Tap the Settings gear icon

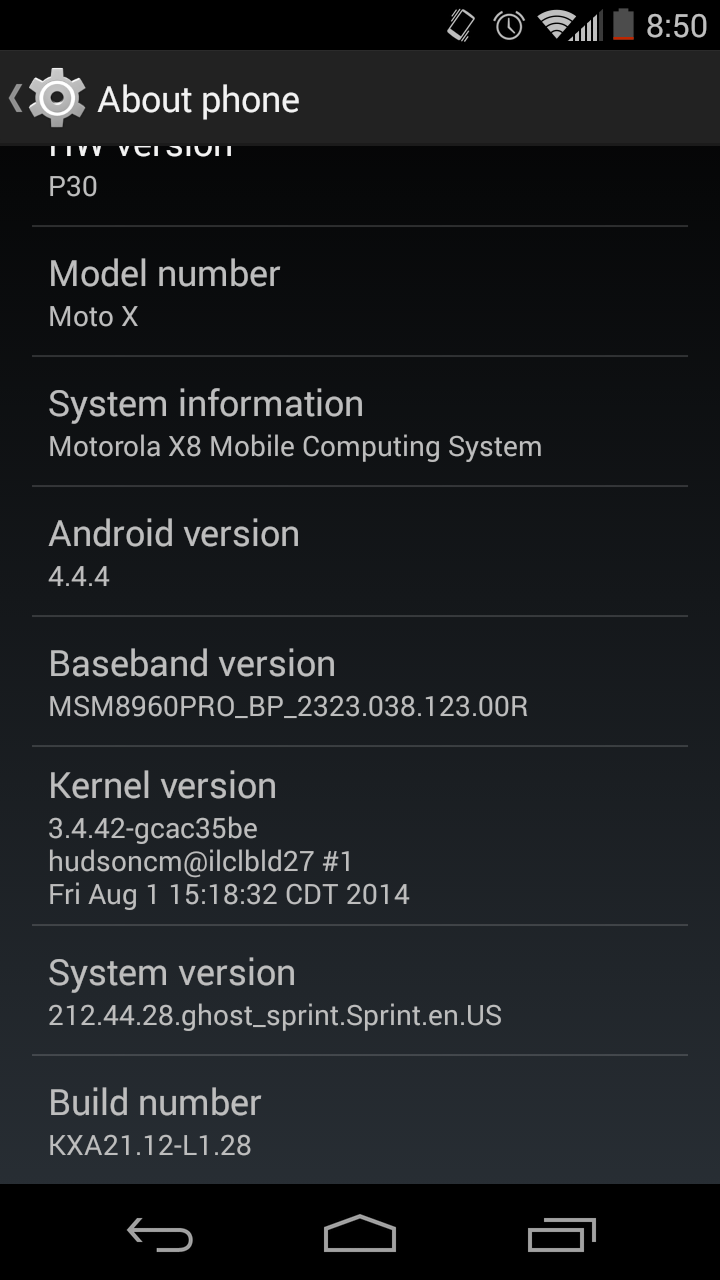coord(57,98)
